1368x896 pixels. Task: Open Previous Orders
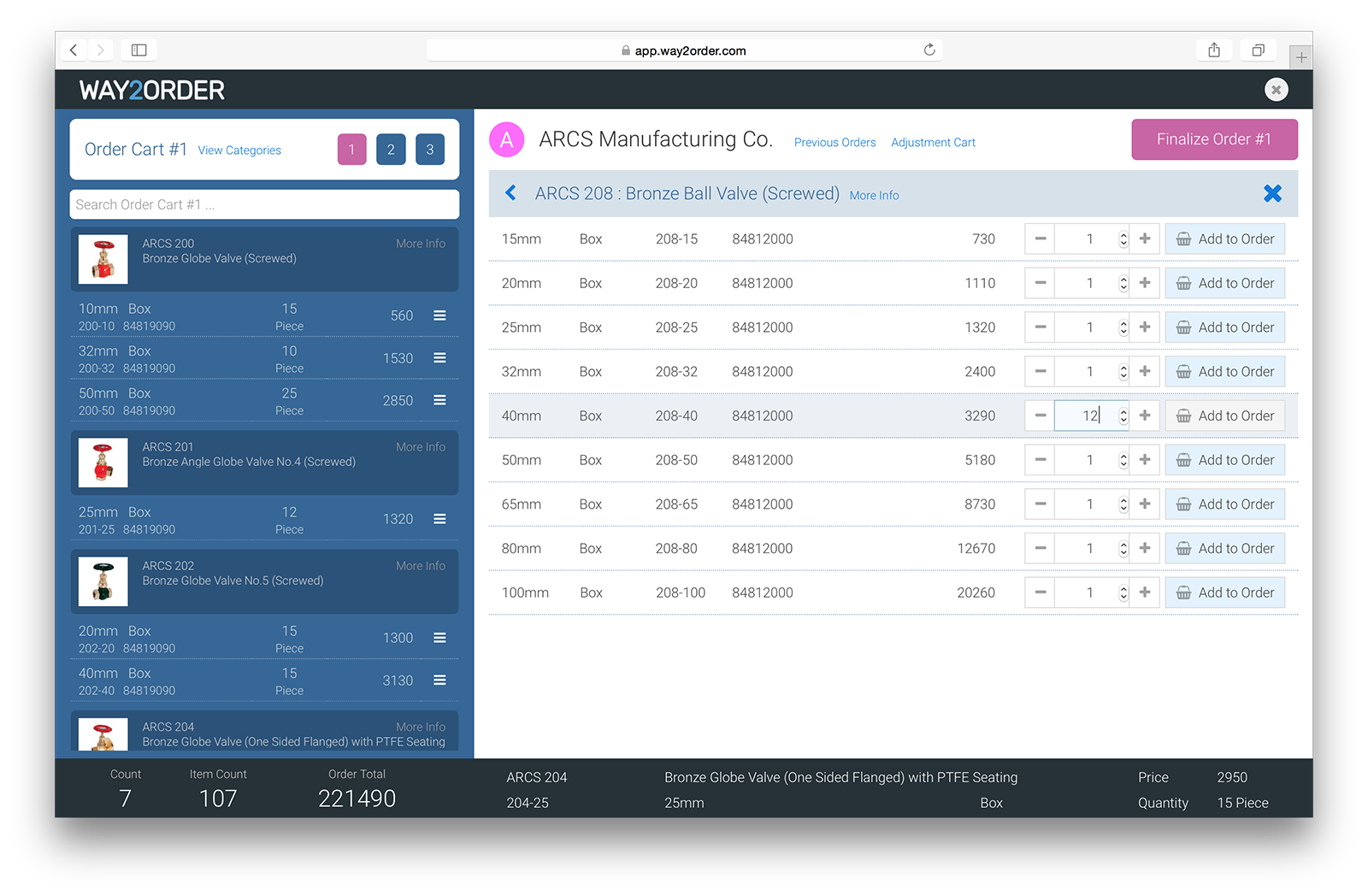coord(834,142)
